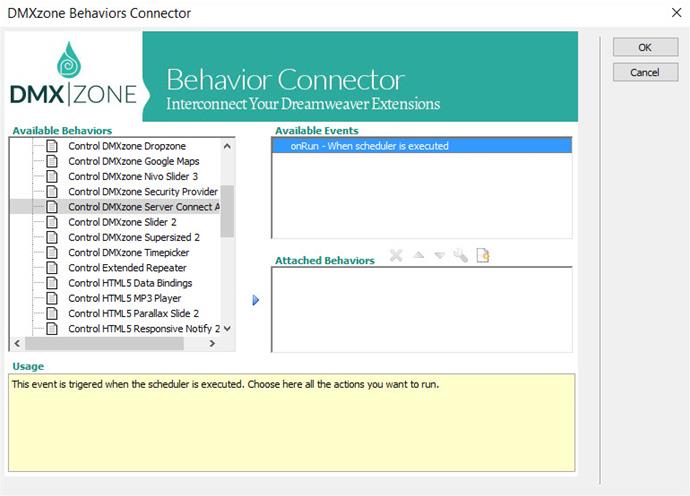Screen dimensions: 690x496
Task: Click document icon beside Control DMXzone Dropzone
Action: click(x=52, y=146)
